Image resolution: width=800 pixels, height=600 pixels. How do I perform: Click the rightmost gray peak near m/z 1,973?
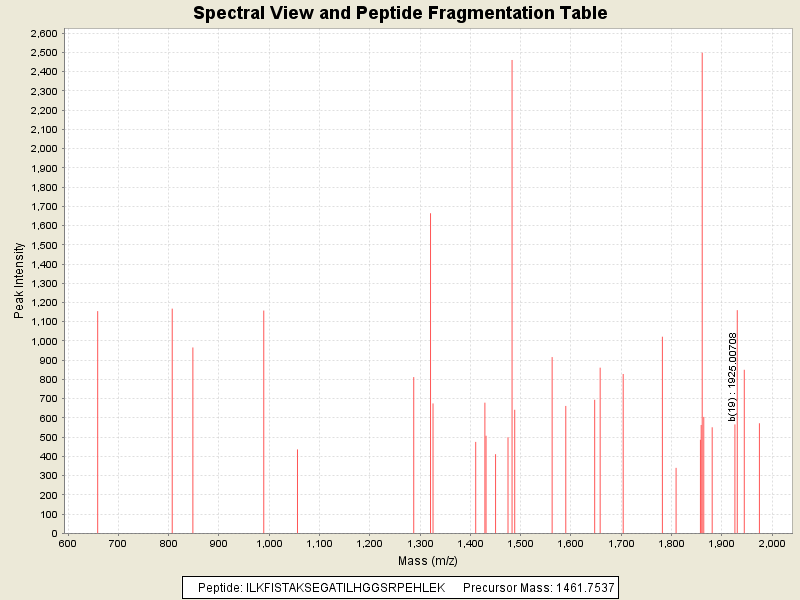coord(759,478)
